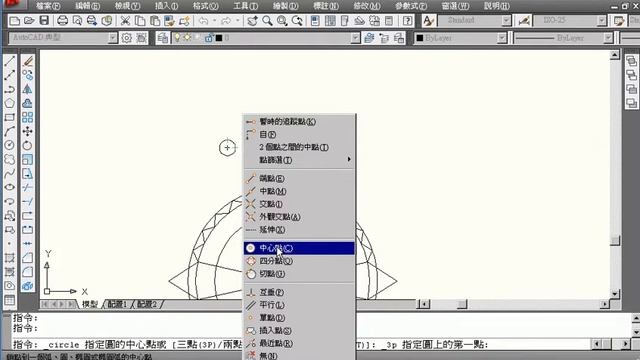Open the AutoCAD workspace dropdown
640x360 pixels.
coord(113,38)
